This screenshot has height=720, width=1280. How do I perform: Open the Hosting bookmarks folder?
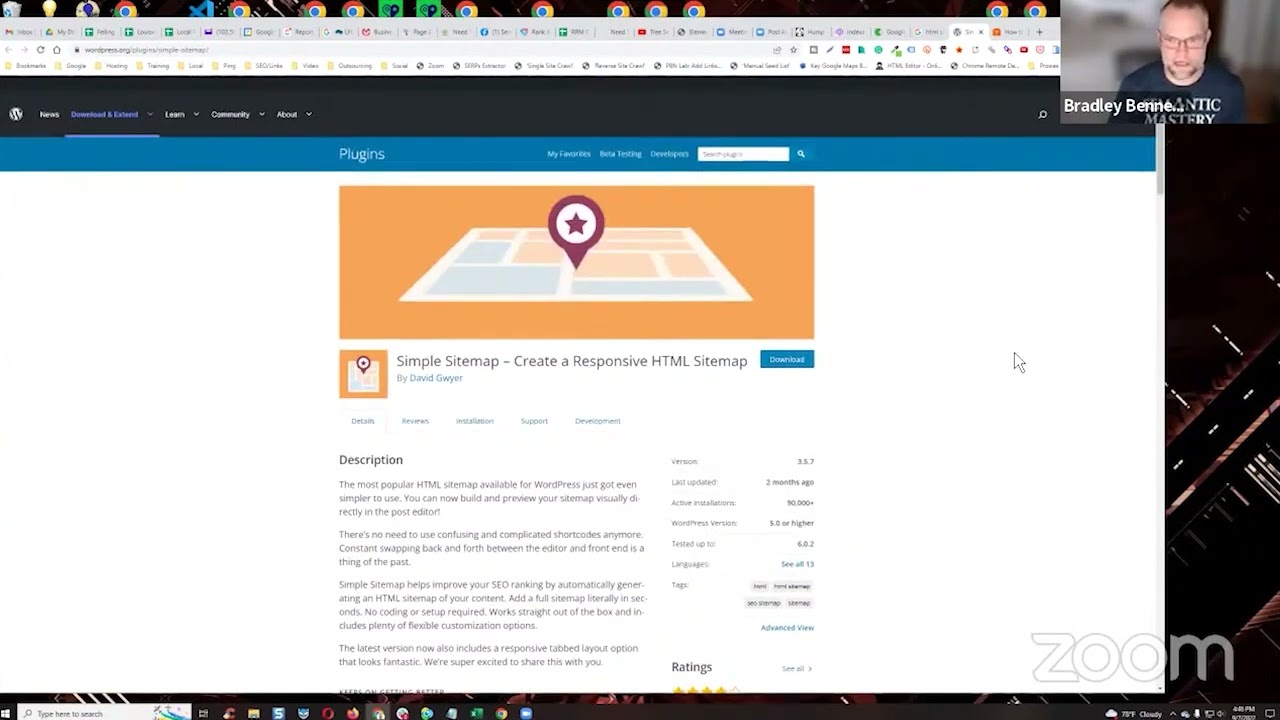coord(110,66)
